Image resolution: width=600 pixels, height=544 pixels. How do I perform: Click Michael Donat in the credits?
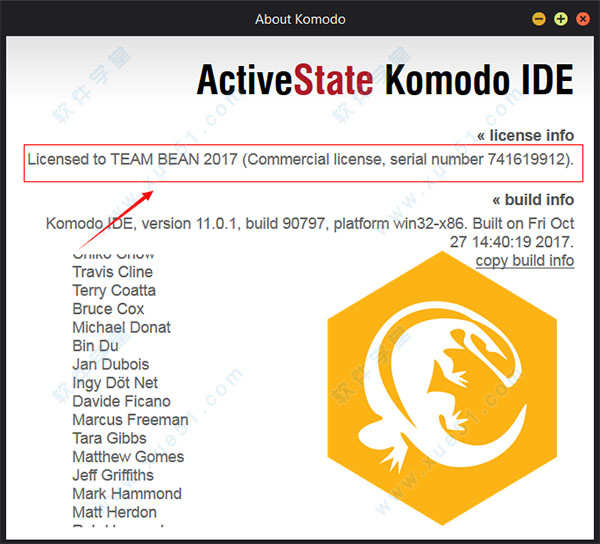121,327
